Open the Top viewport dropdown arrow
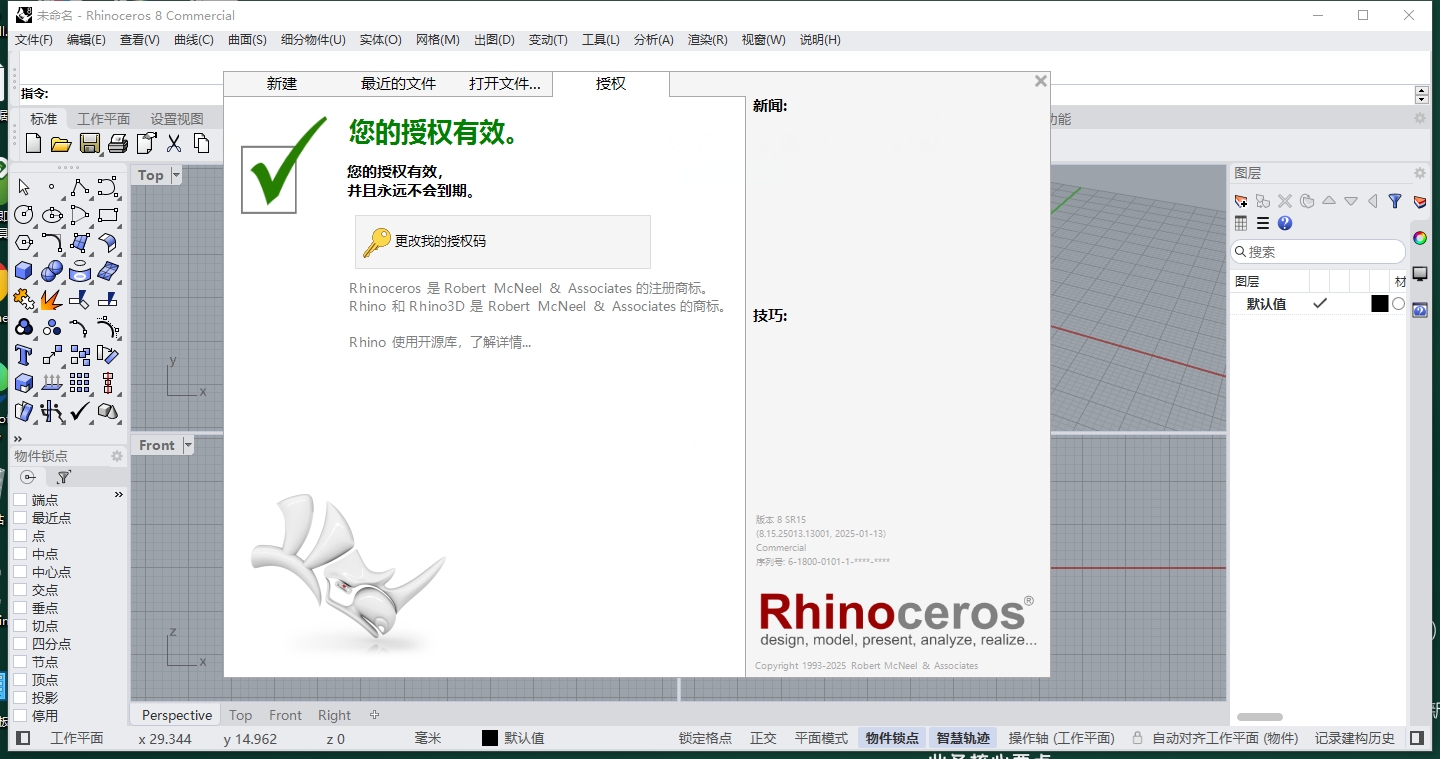 click(x=176, y=175)
